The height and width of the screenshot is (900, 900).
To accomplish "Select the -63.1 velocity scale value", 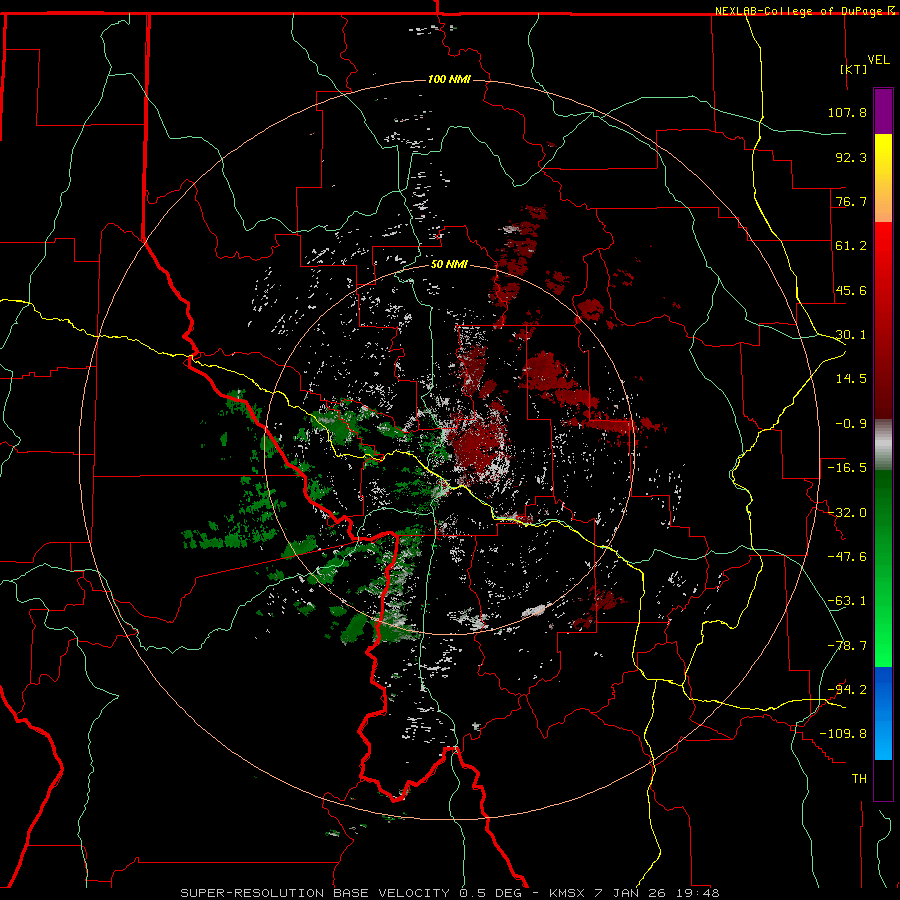I will 847,601.
